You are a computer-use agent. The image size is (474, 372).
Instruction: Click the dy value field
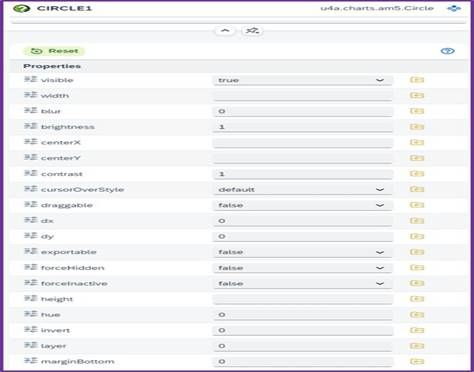[303, 237]
